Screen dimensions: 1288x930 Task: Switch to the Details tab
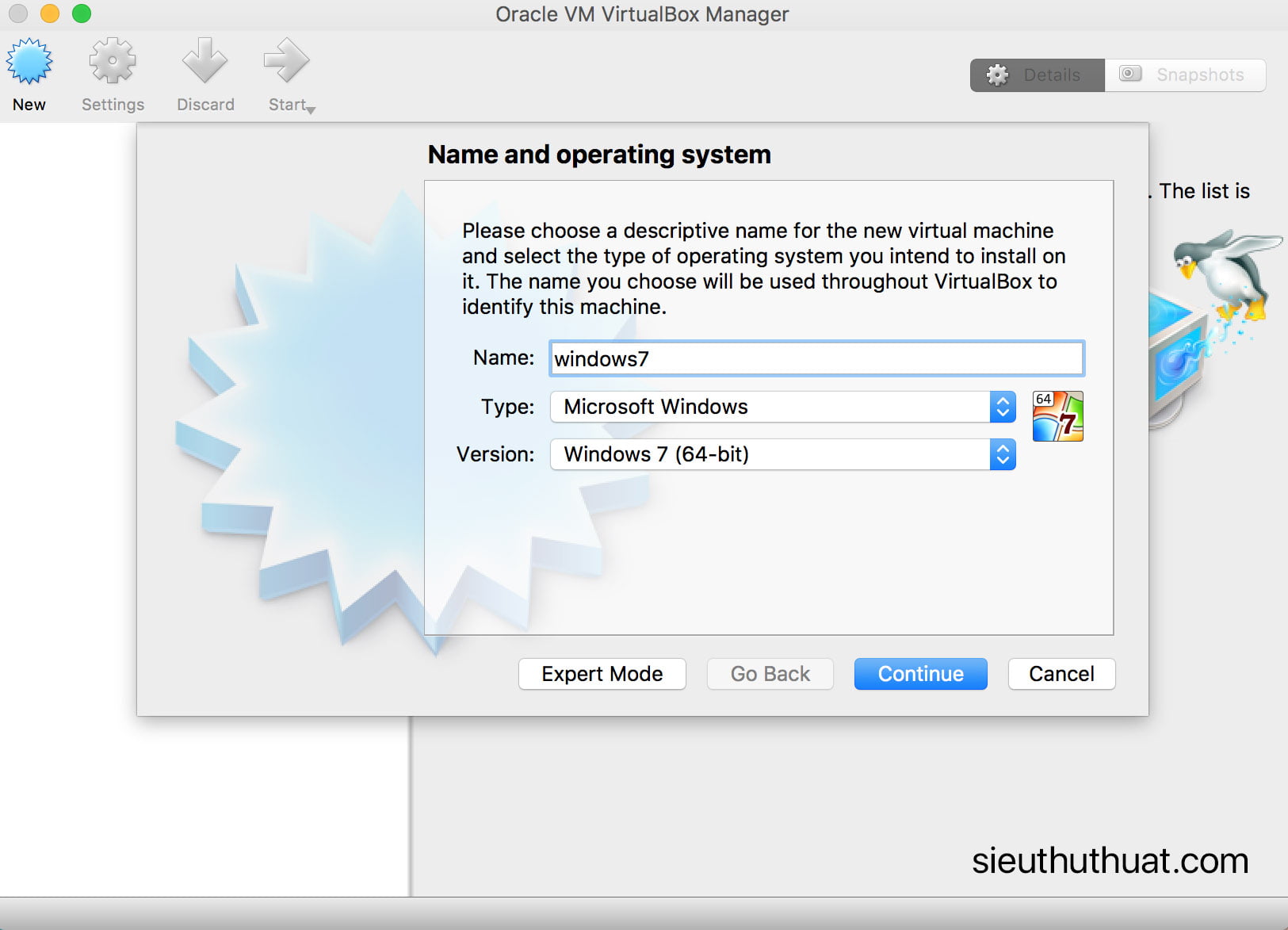coord(1037,75)
